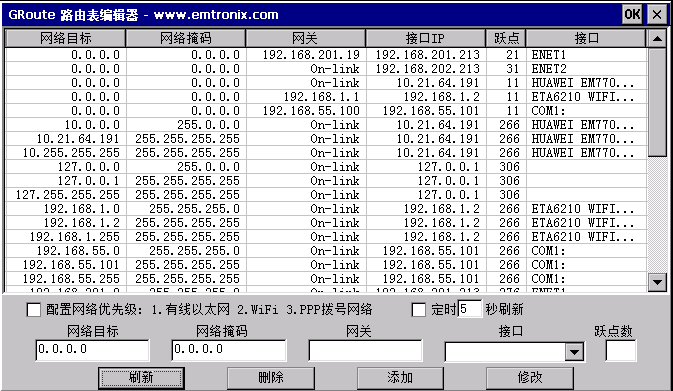Select gateway 192.168.55.100 cell
The image size is (673, 391).
point(306,111)
